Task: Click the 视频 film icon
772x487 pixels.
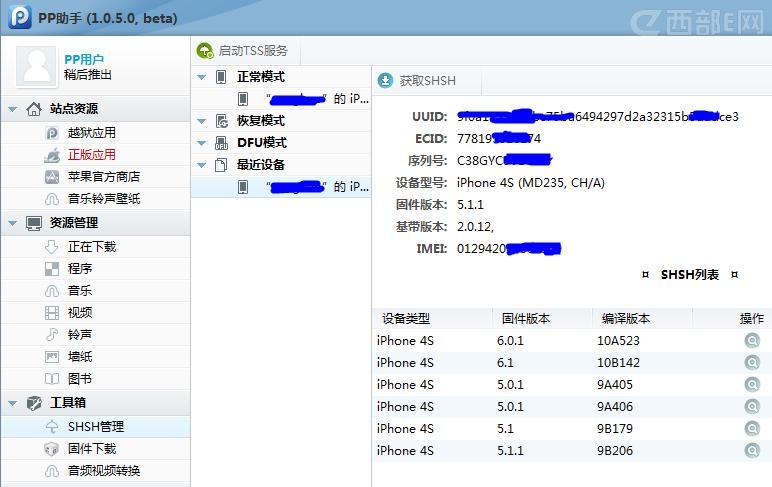Action: click(x=52, y=313)
